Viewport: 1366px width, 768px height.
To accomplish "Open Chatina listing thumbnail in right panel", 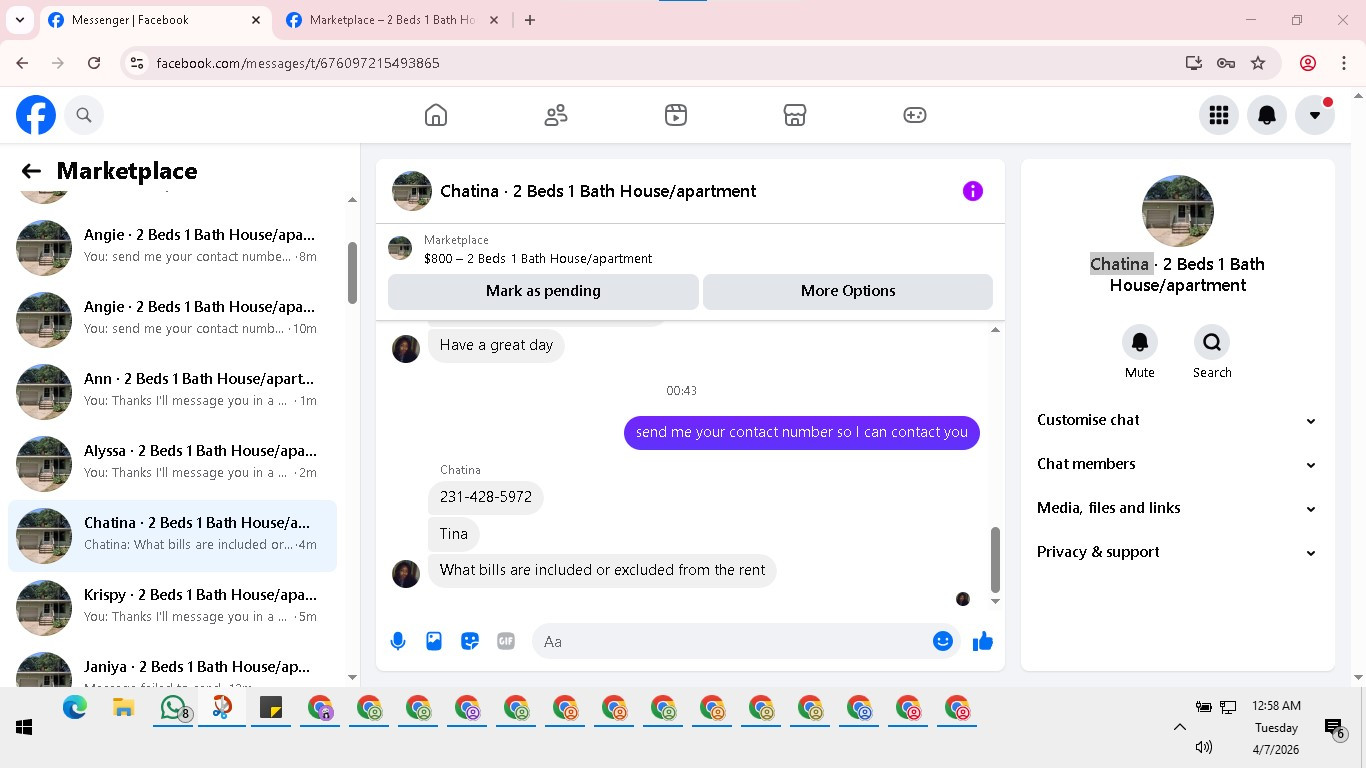I will pos(1178,211).
